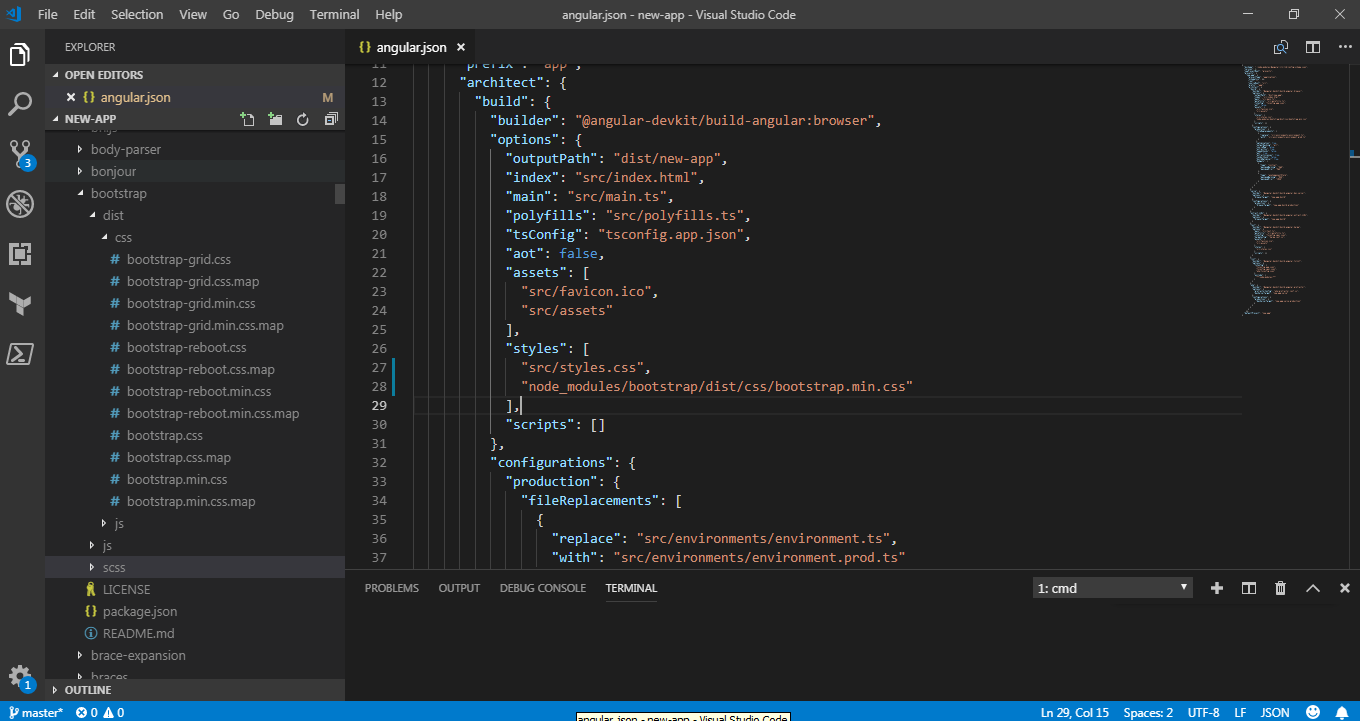Open the Search view

[21, 104]
